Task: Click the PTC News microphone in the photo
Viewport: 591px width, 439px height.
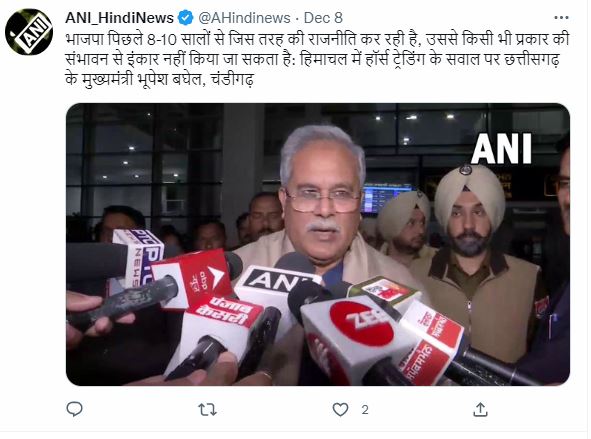Action: click(138, 257)
